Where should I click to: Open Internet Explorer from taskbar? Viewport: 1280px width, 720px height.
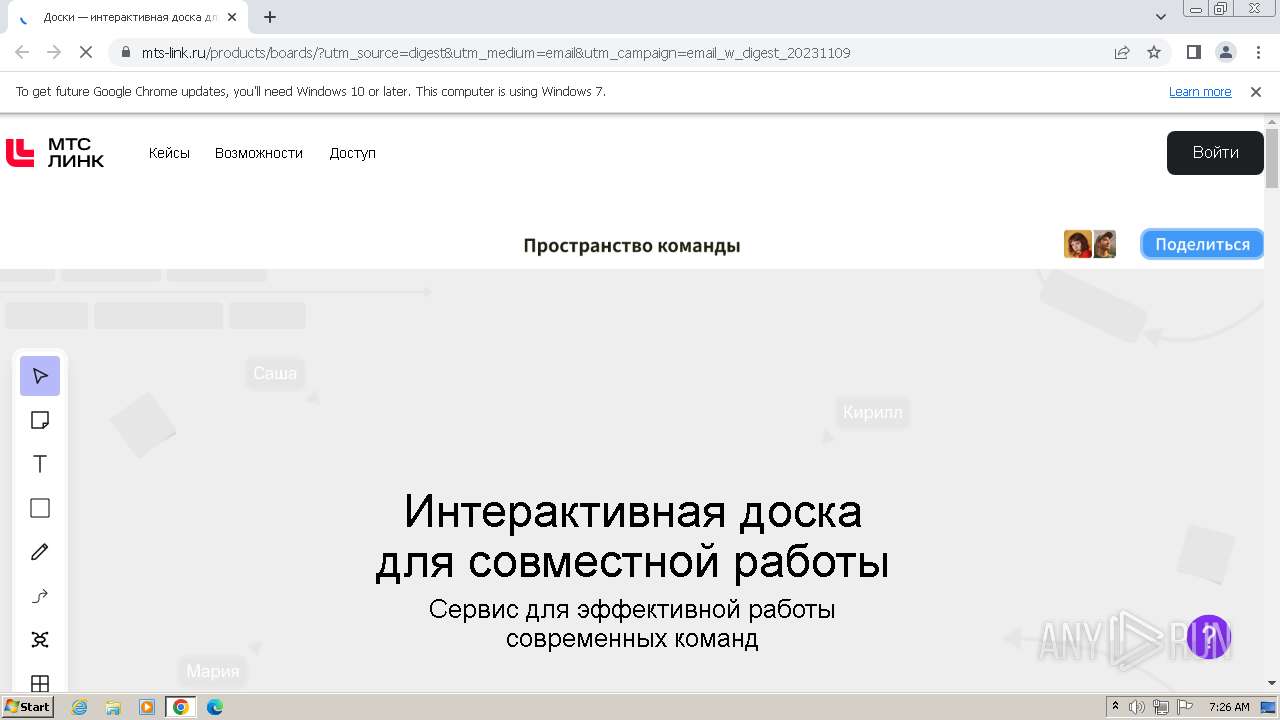click(79, 707)
